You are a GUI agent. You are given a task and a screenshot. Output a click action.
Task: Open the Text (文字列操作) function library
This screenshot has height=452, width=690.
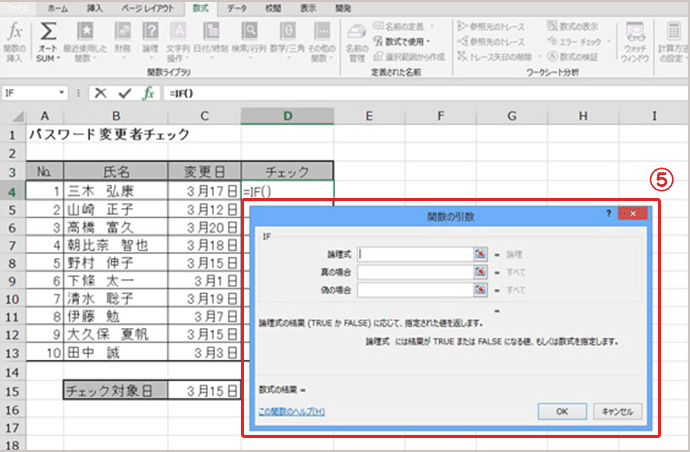tap(178, 42)
